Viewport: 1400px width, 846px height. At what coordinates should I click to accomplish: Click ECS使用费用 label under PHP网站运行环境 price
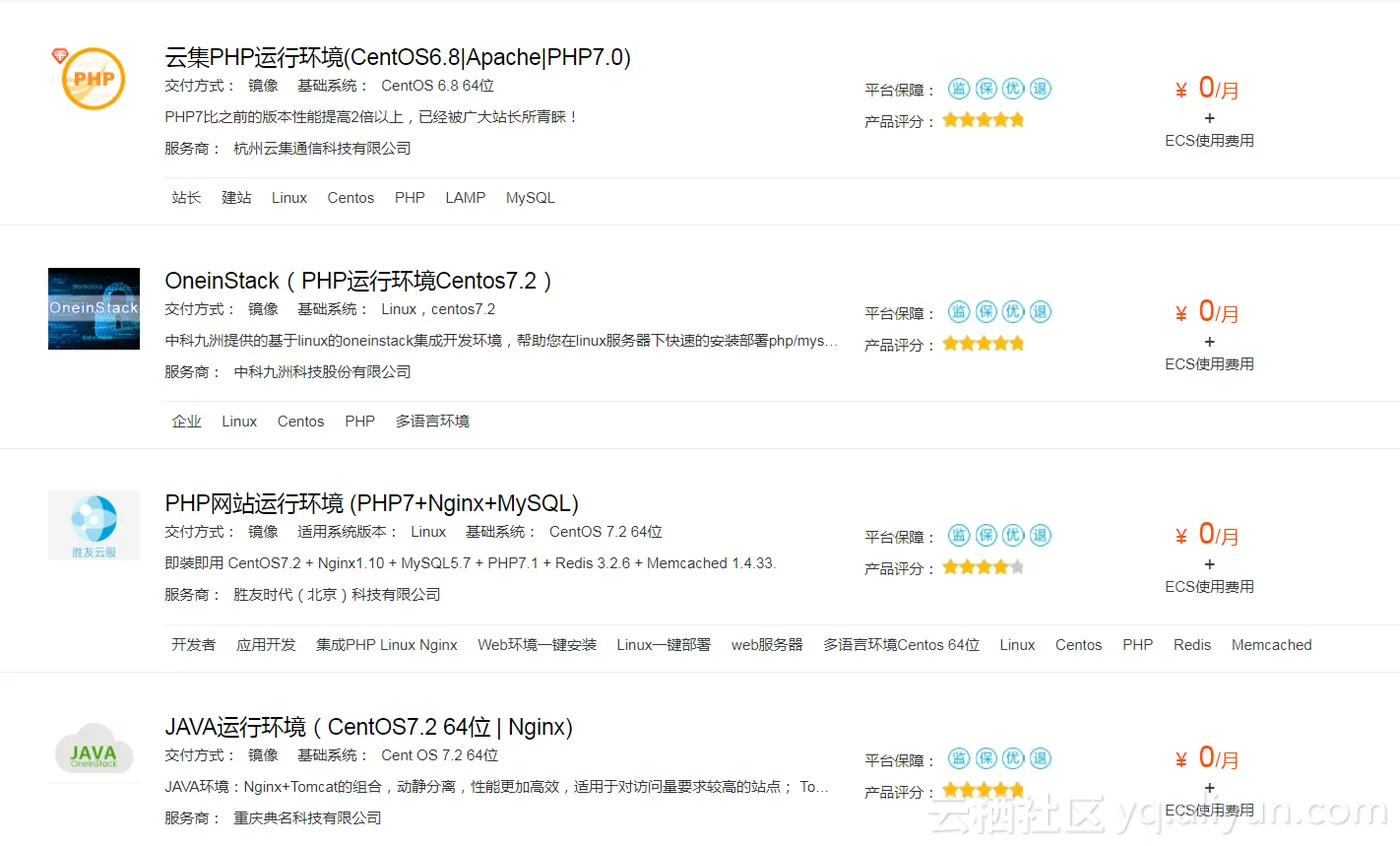click(x=1209, y=587)
